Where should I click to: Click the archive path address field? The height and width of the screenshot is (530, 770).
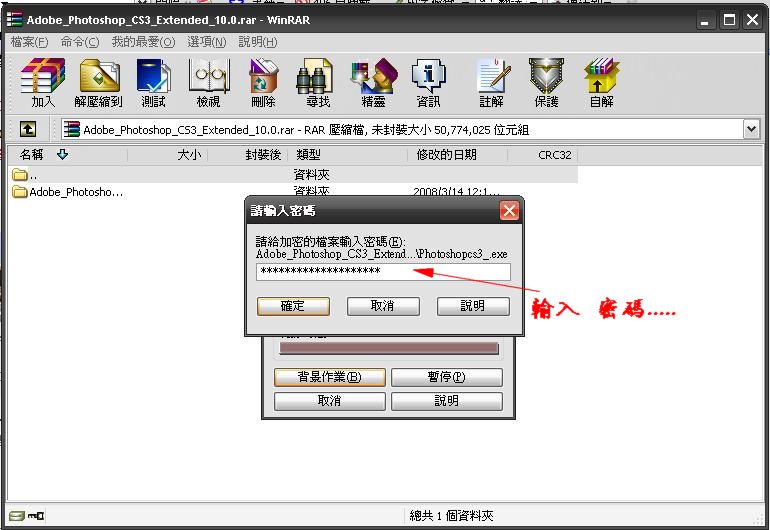coord(403,130)
